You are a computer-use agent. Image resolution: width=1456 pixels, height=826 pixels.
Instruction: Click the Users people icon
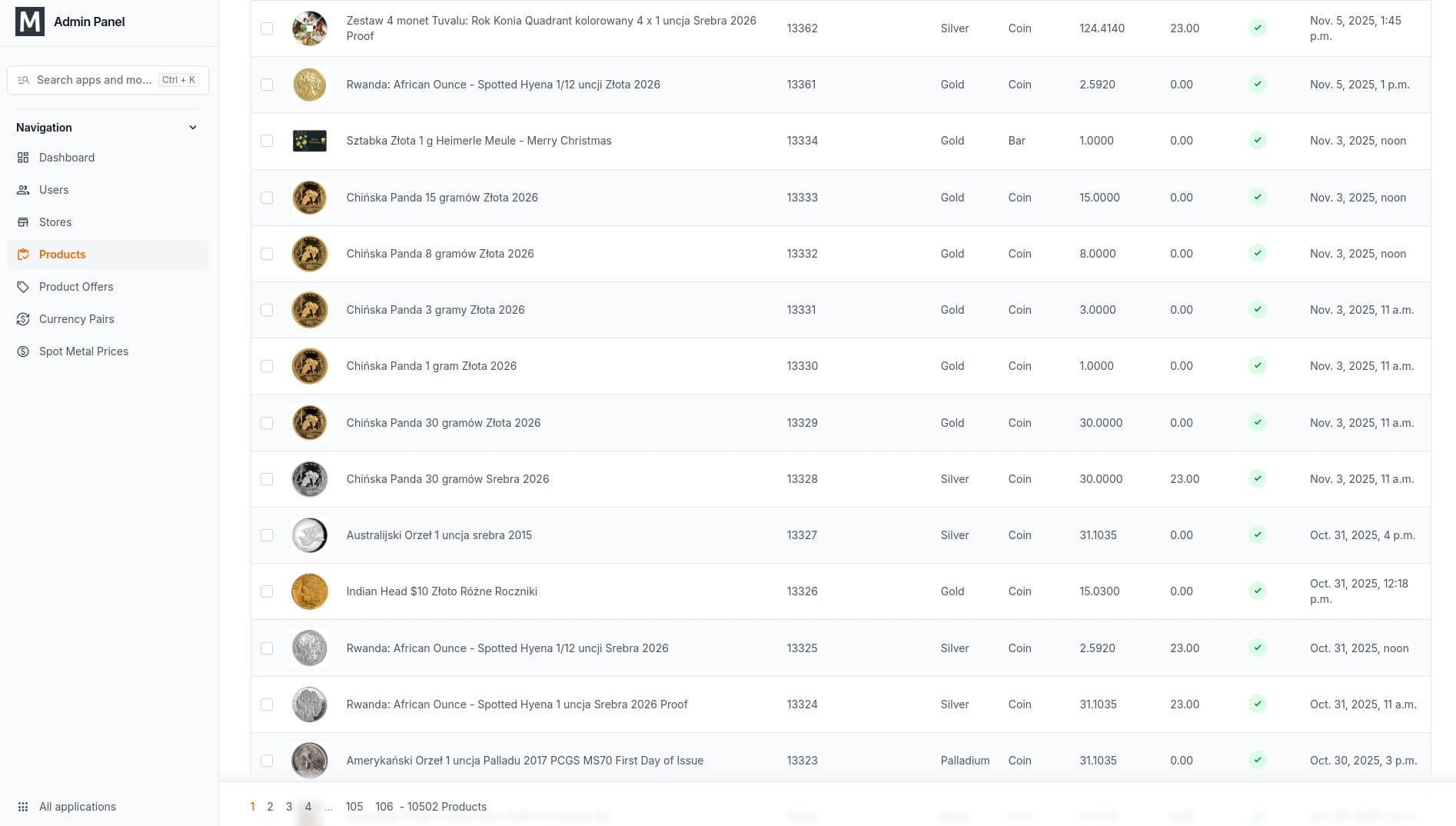click(x=23, y=190)
